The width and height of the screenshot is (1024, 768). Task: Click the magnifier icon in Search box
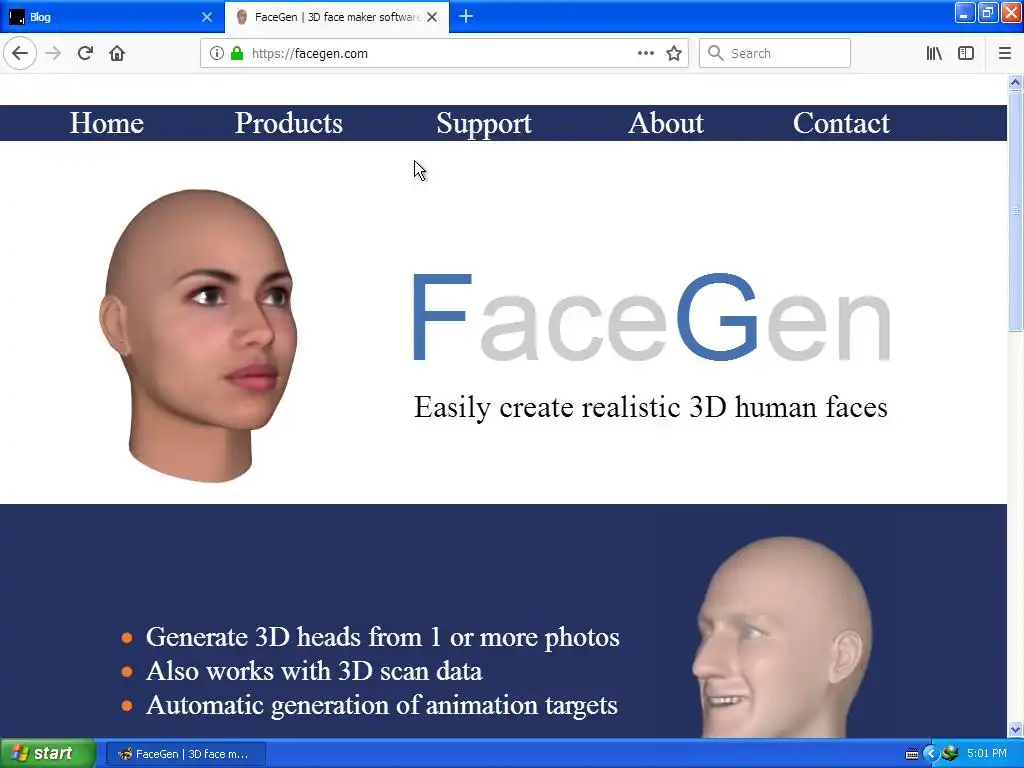click(x=716, y=54)
